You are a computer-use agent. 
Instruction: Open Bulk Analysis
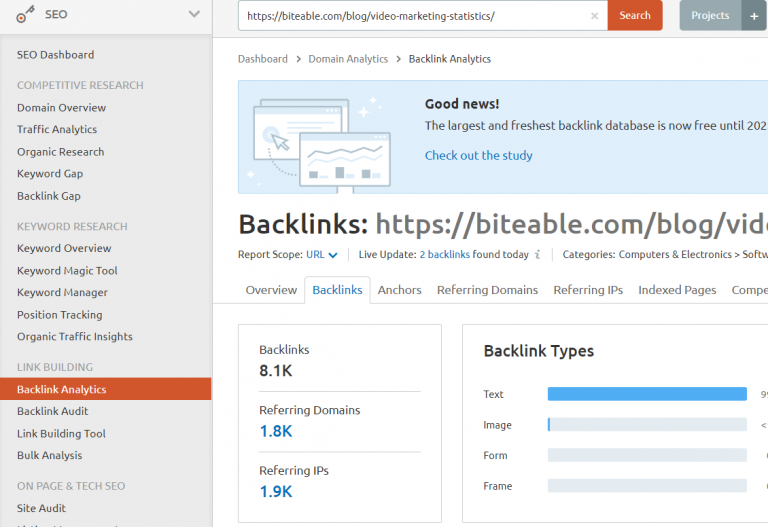(49, 455)
